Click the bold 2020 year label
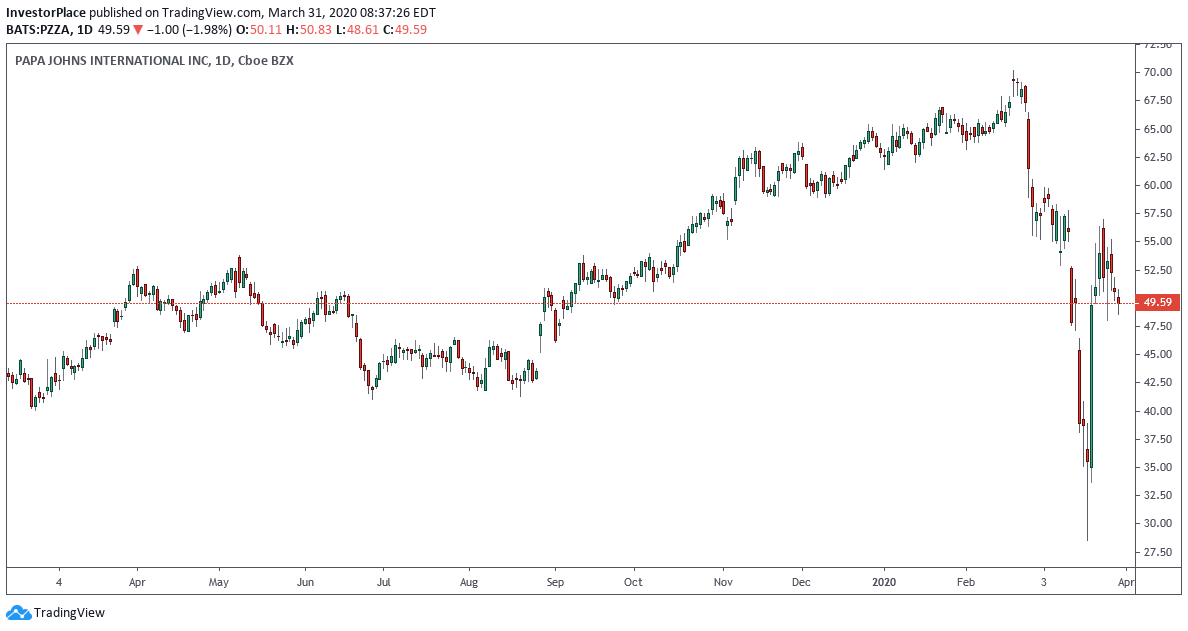This screenshot has width=1188, height=631. (884, 583)
